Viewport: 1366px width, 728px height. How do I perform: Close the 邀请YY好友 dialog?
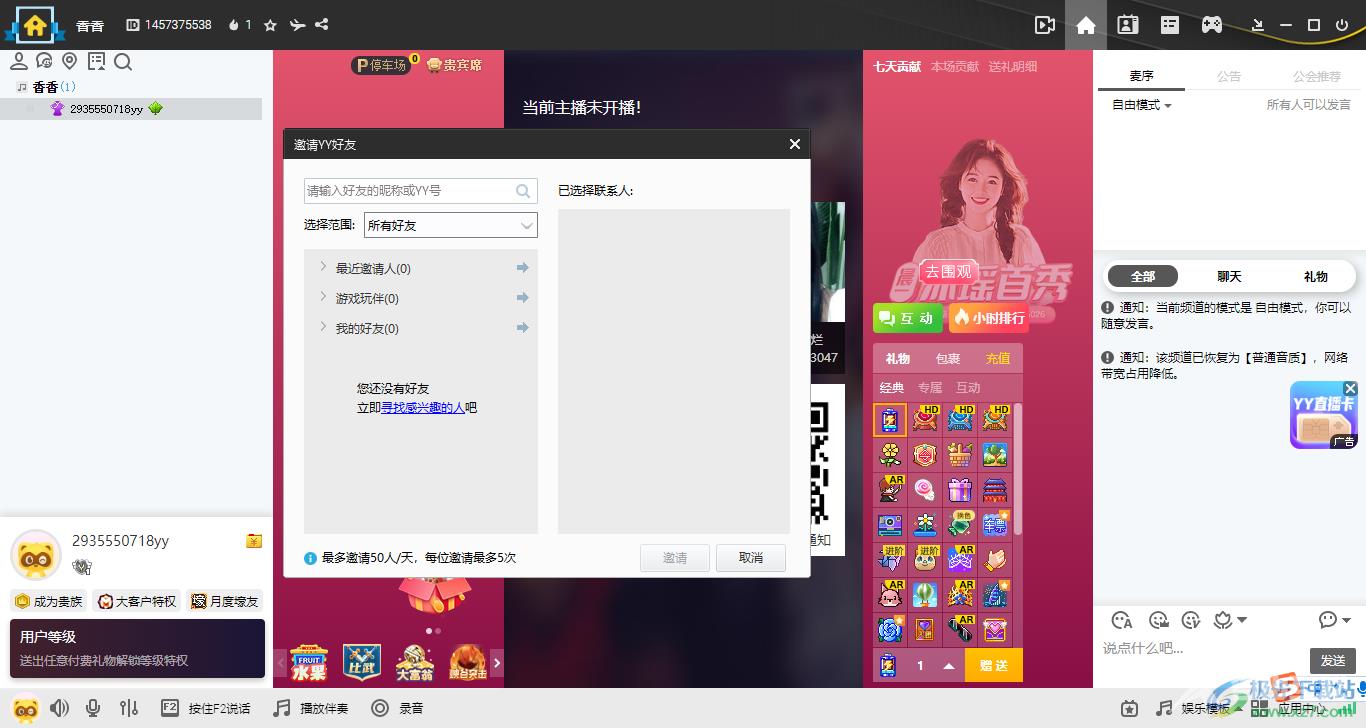click(x=795, y=144)
